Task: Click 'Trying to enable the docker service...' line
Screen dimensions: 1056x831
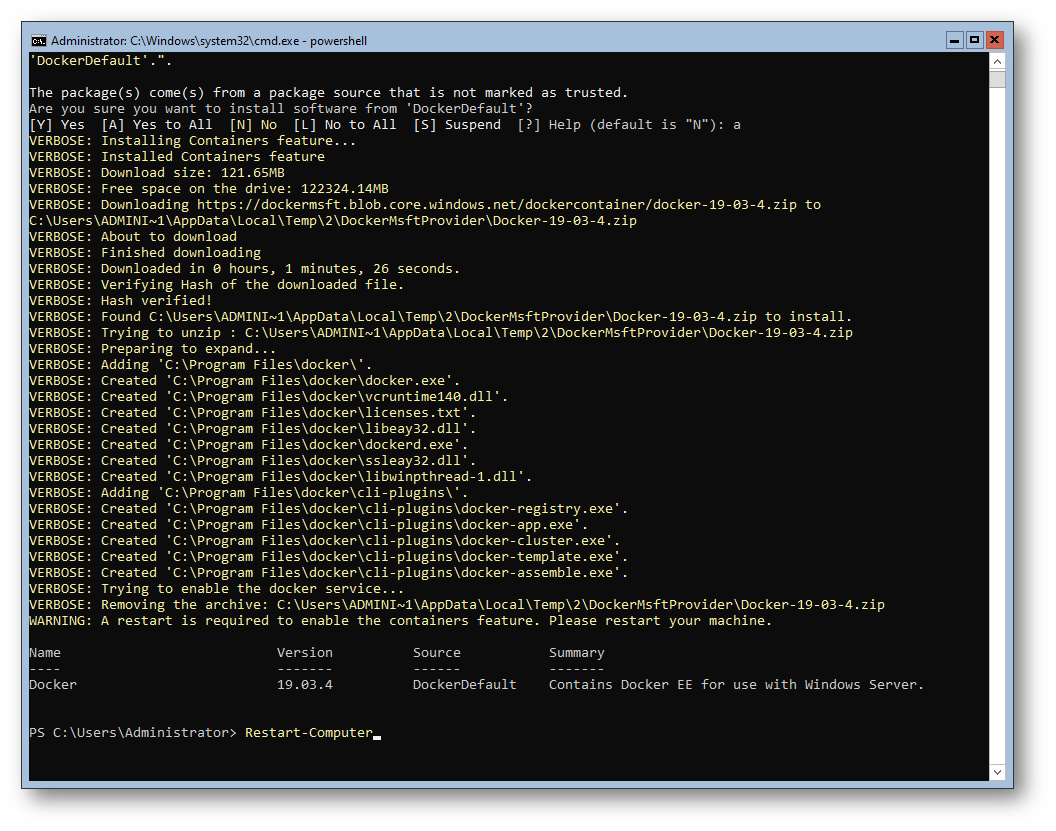Action: tap(216, 589)
